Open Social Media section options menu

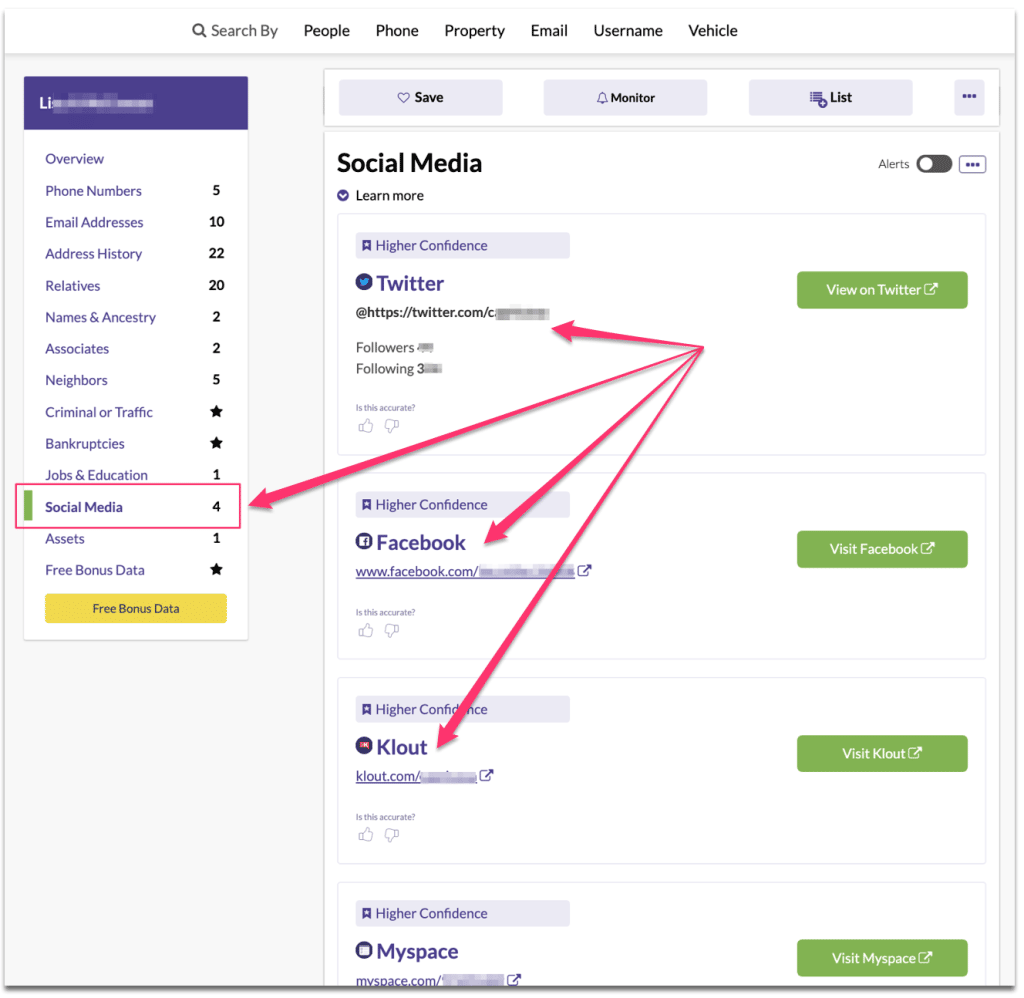tap(972, 165)
